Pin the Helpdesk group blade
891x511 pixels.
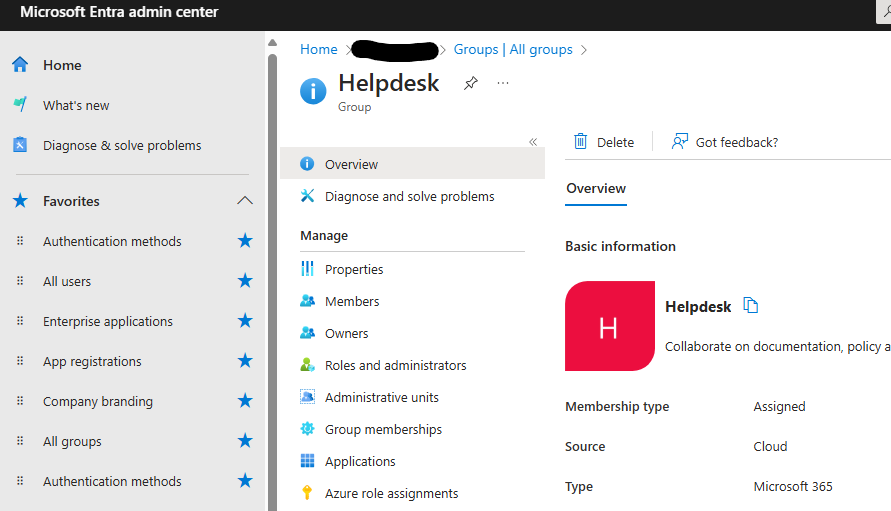click(471, 83)
